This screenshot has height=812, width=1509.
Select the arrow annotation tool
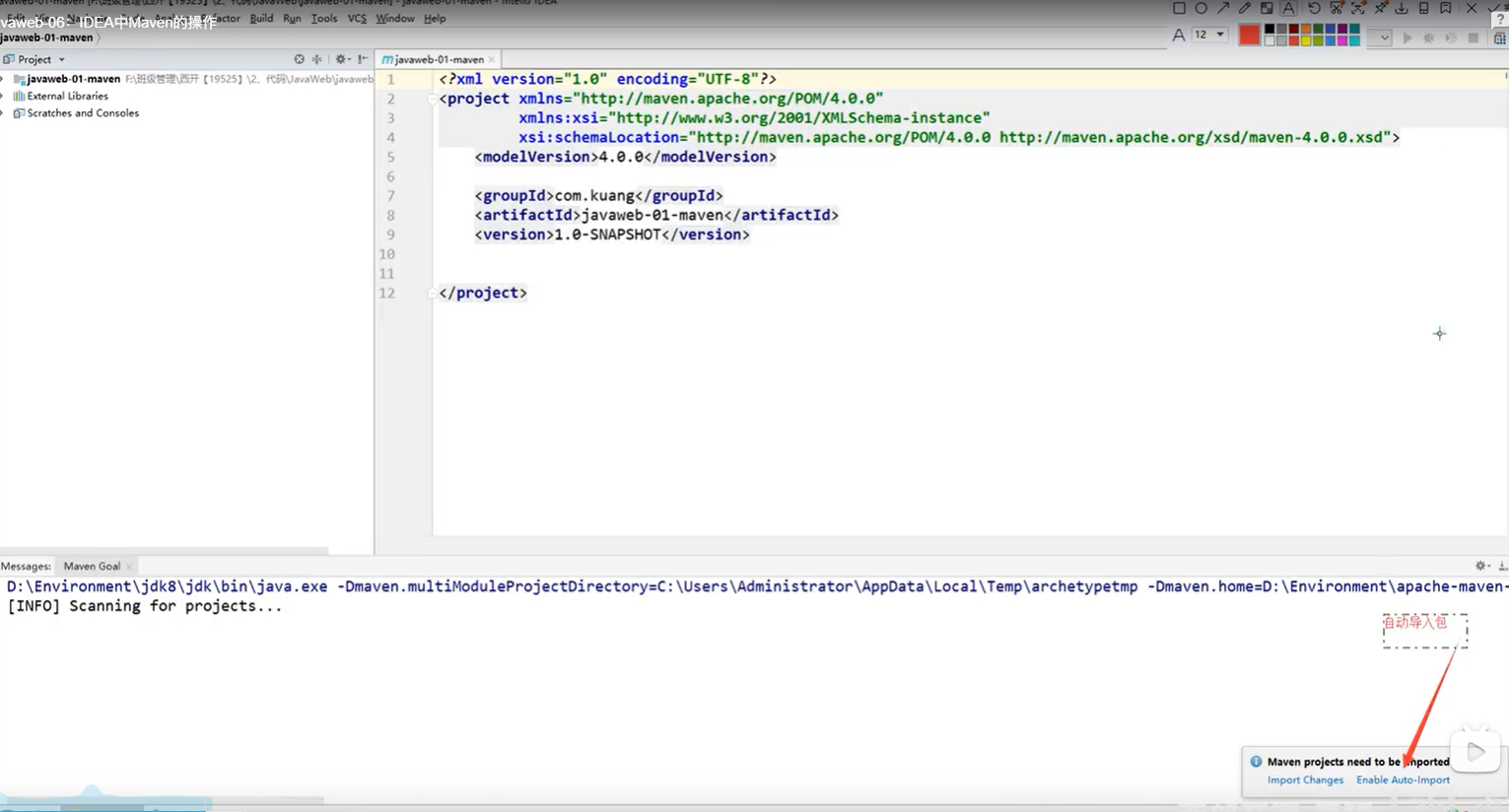[x=1223, y=8]
